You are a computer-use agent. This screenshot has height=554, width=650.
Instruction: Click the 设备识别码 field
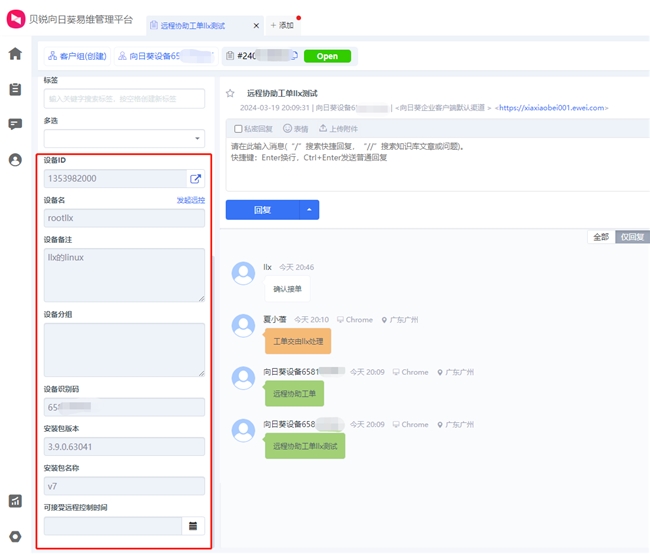[124, 407]
